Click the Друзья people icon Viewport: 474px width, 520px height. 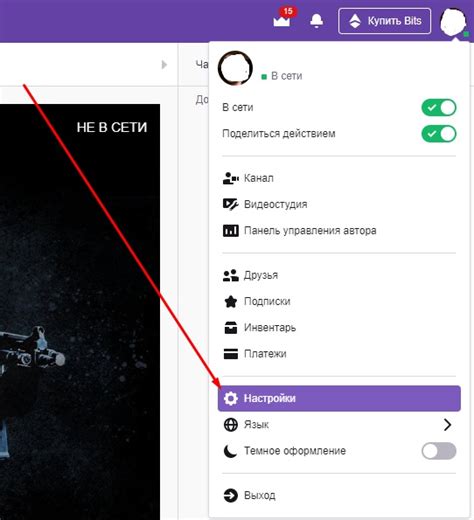[231, 275]
